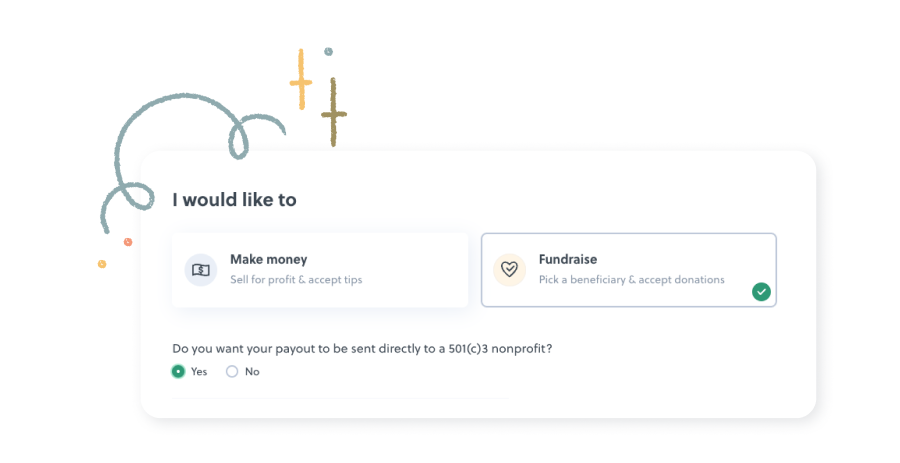Click the small orange dot decoration
Viewport: 900px width, 463px height.
pyautogui.click(x=128, y=242)
